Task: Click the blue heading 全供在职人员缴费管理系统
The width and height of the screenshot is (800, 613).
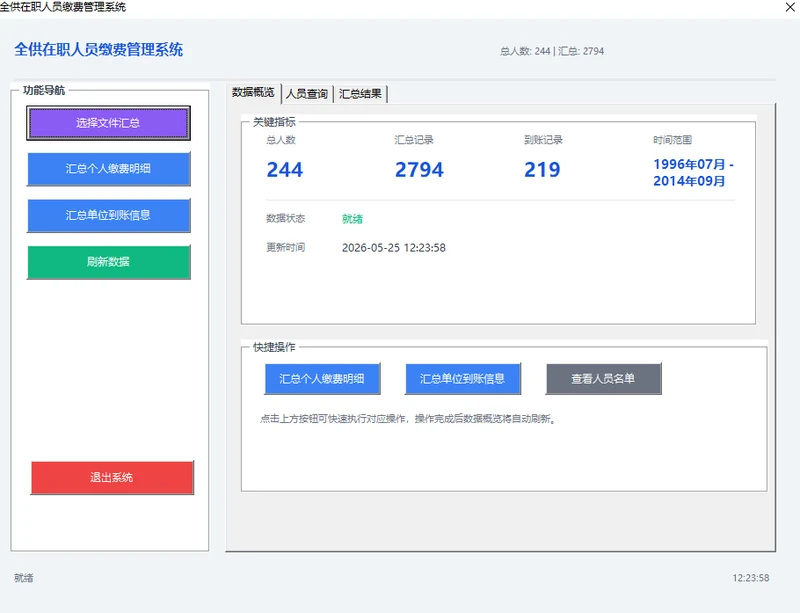Action: (98, 50)
